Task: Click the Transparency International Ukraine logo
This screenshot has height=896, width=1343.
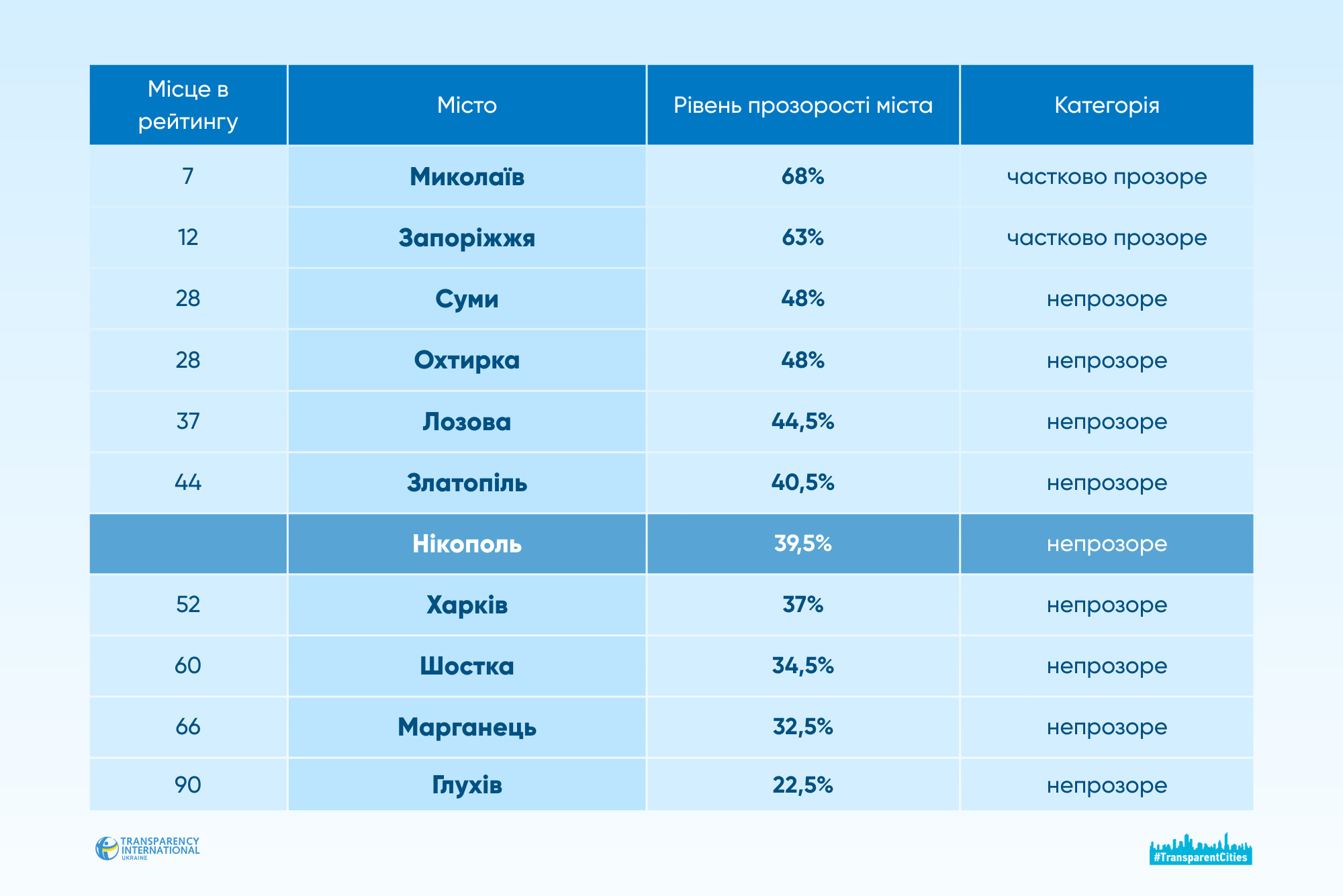Action: click(148, 848)
